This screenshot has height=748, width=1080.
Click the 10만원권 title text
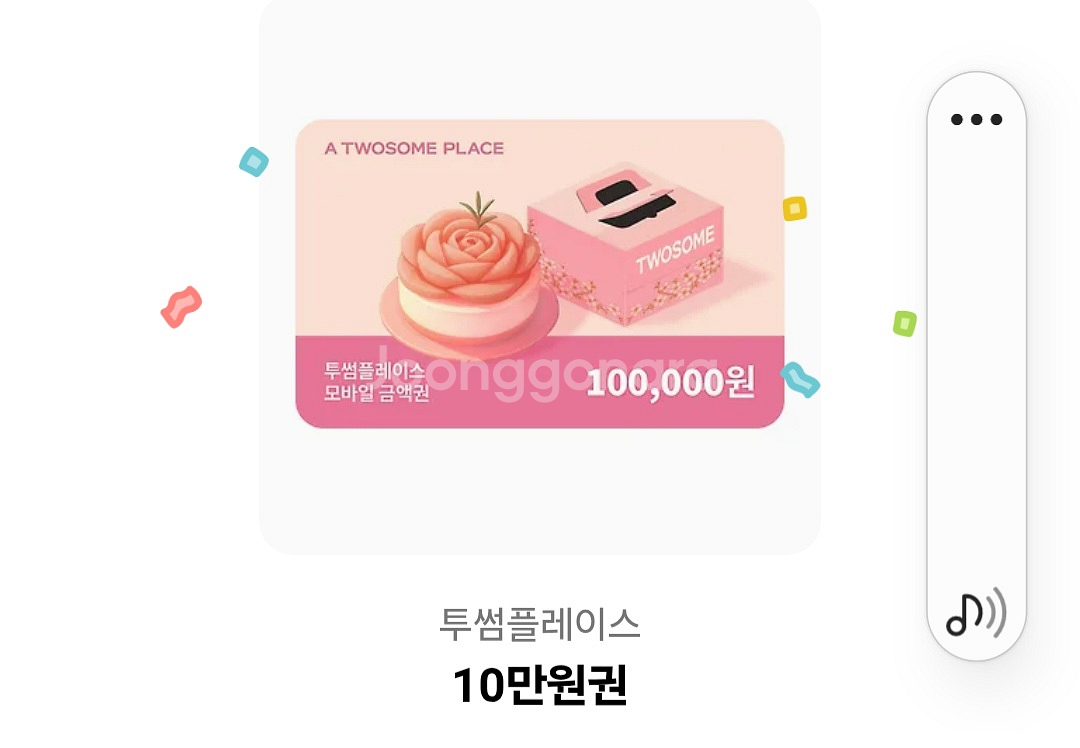click(x=539, y=685)
